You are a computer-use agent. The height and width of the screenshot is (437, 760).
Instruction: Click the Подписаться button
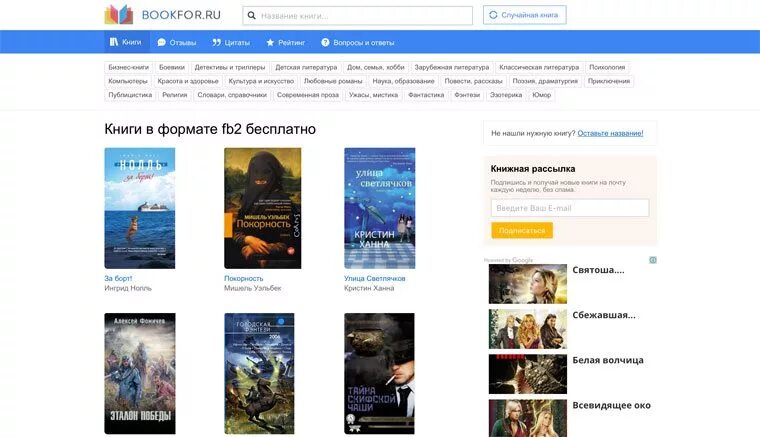point(522,231)
